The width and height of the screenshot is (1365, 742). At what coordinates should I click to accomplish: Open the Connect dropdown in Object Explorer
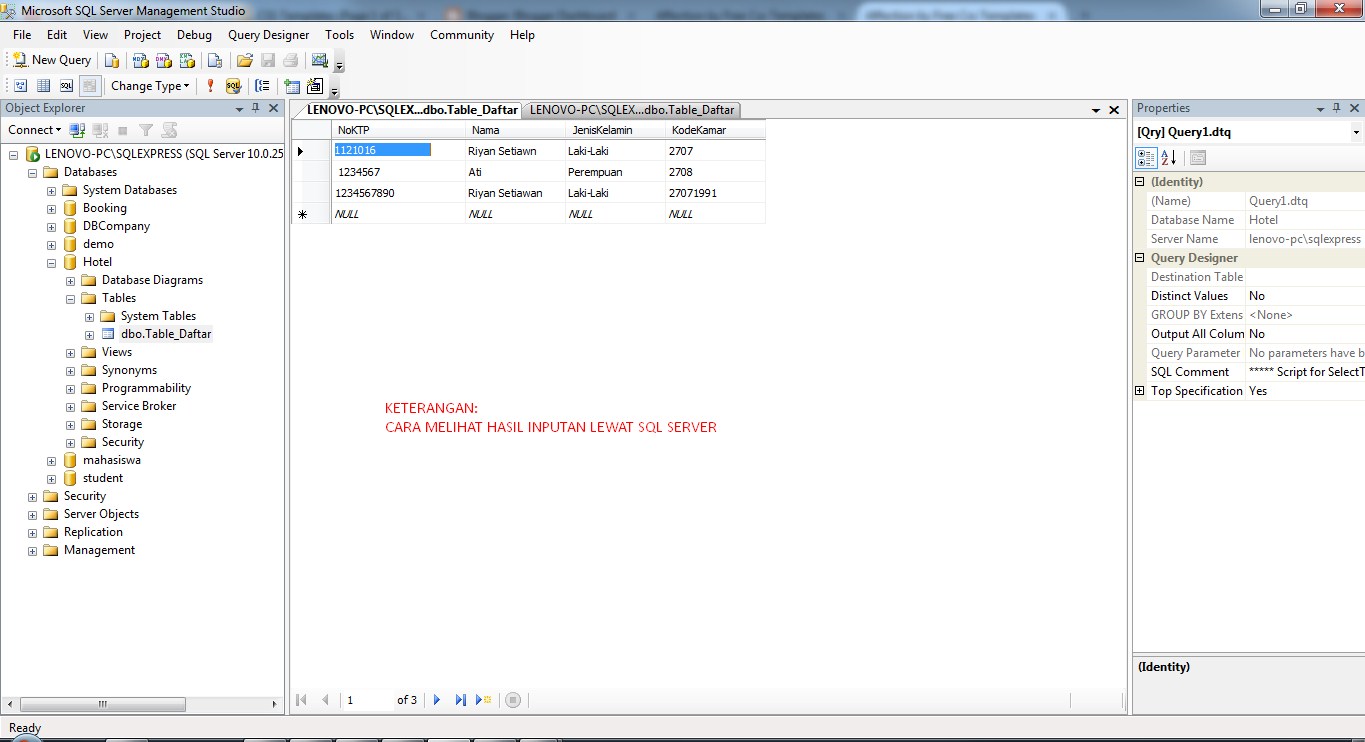(x=33, y=130)
